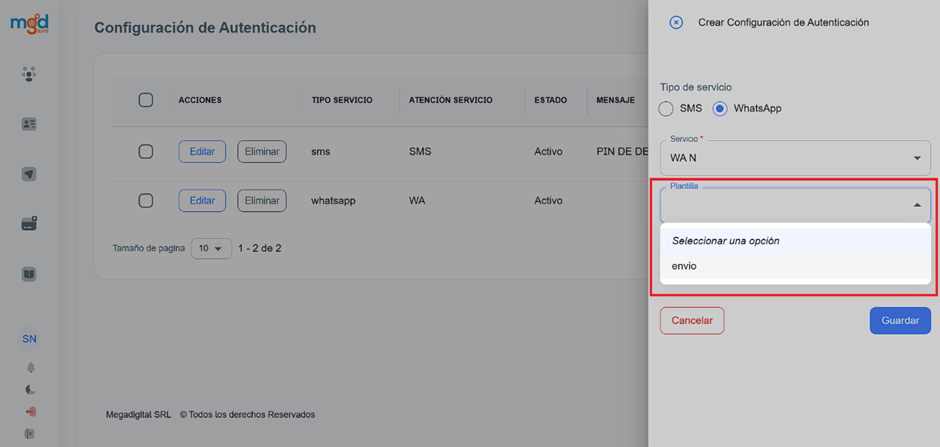Collapse the Plantilla dropdown arrow

tap(917, 206)
